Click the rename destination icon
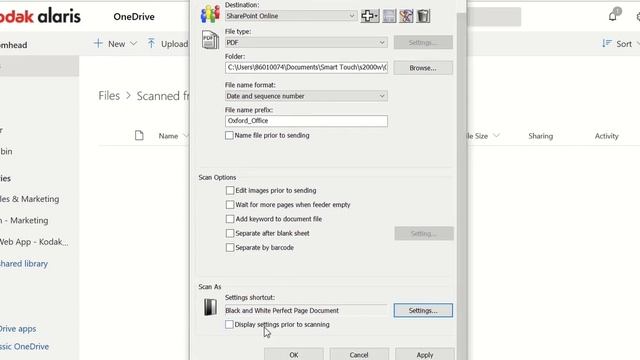The height and width of the screenshot is (360, 640). point(406,16)
